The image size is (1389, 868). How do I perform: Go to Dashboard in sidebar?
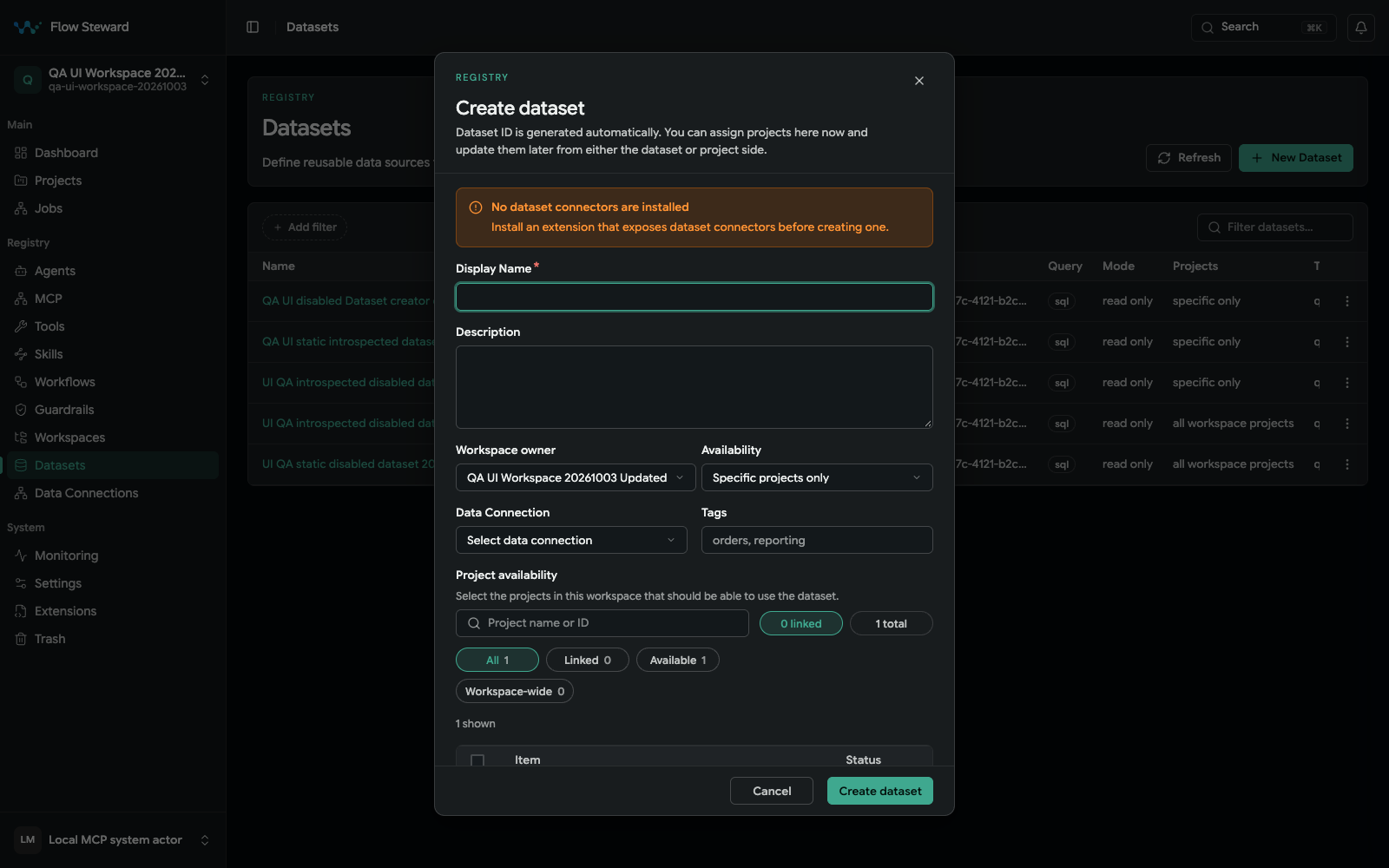(x=113, y=153)
